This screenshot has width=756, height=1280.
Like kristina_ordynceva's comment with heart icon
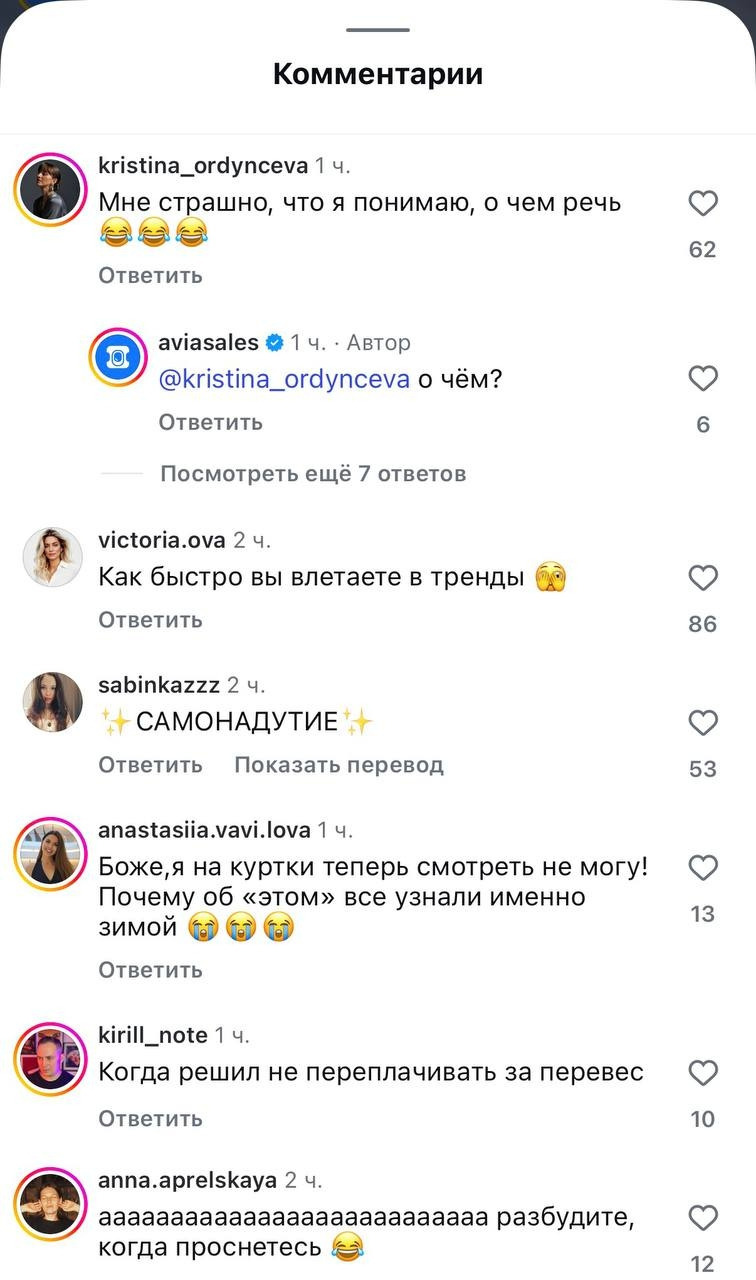click(x=703, y=204)
